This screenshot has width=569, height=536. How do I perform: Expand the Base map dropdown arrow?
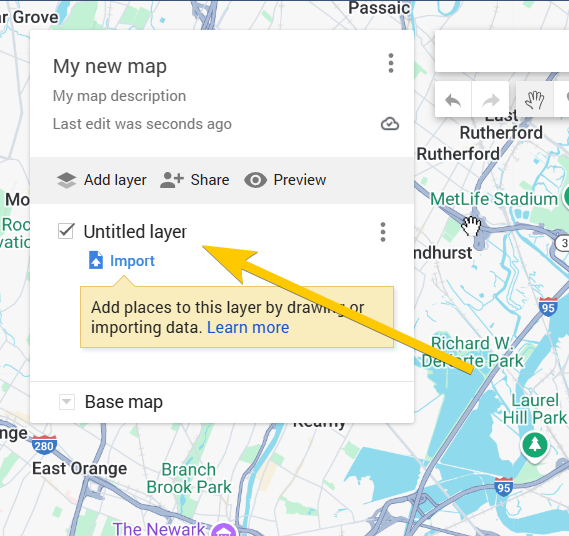click(67, 402)
